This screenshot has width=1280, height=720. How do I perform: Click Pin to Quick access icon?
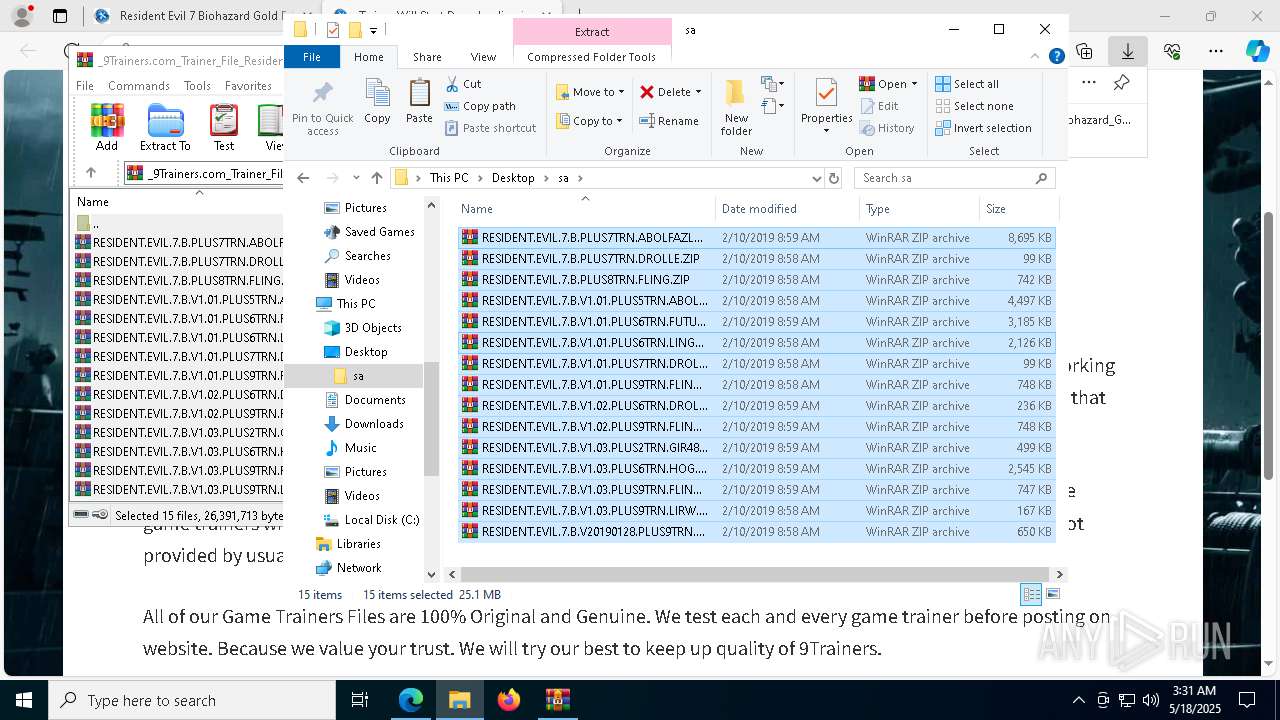point(322,94)
